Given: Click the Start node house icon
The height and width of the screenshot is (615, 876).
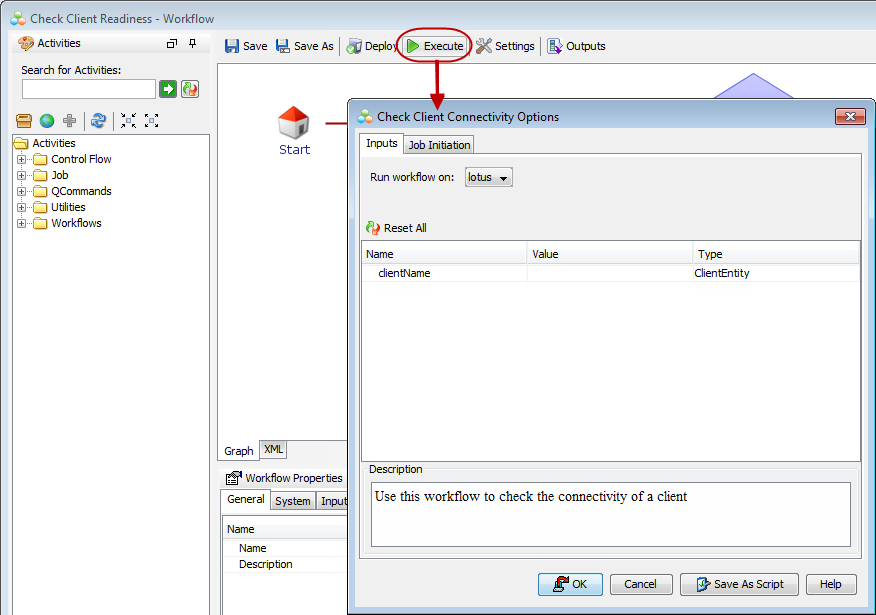Looking at the screenshot, I should [294, 123].
